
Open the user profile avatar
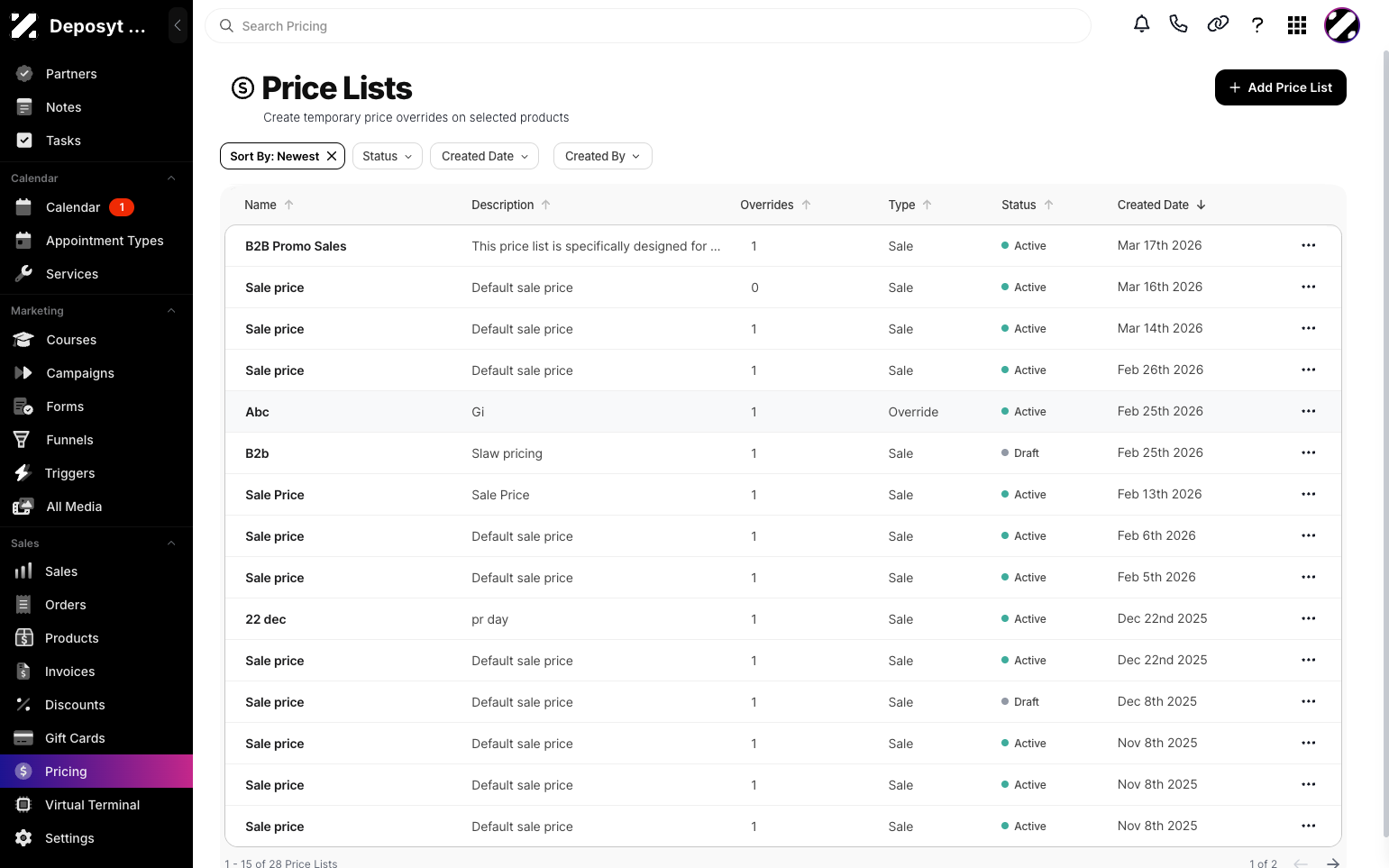click(x=1342, y=25)
